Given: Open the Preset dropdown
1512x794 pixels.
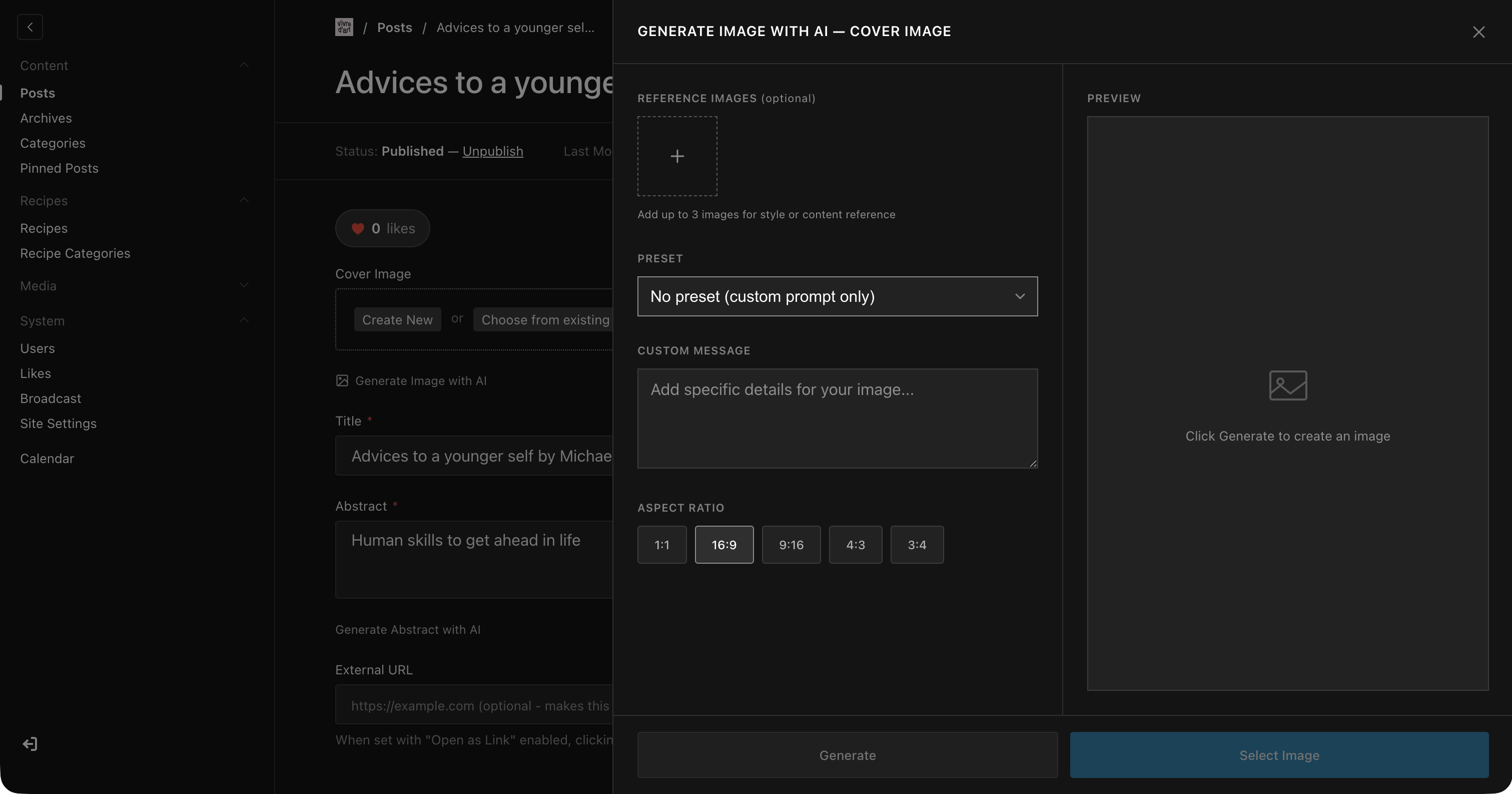Looking at the screenshot, I should click(837, 296).
